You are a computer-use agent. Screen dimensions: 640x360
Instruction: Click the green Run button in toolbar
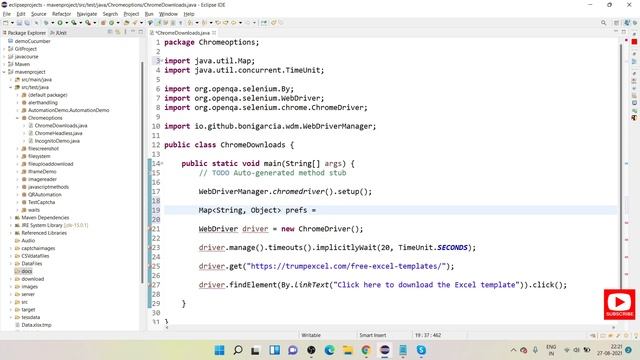click(x=60, y=23)
